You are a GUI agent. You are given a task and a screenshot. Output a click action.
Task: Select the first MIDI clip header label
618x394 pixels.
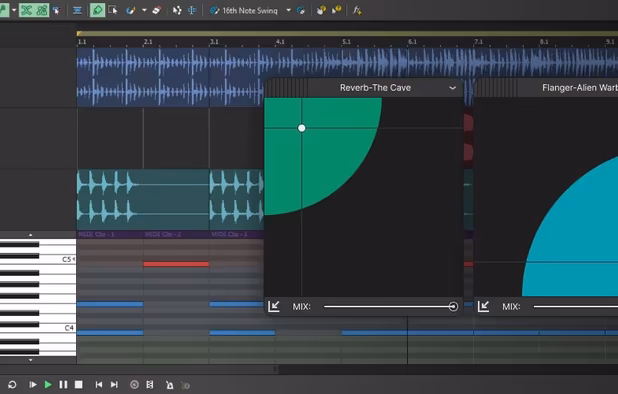pyautogui.click(x=97, y=234)
